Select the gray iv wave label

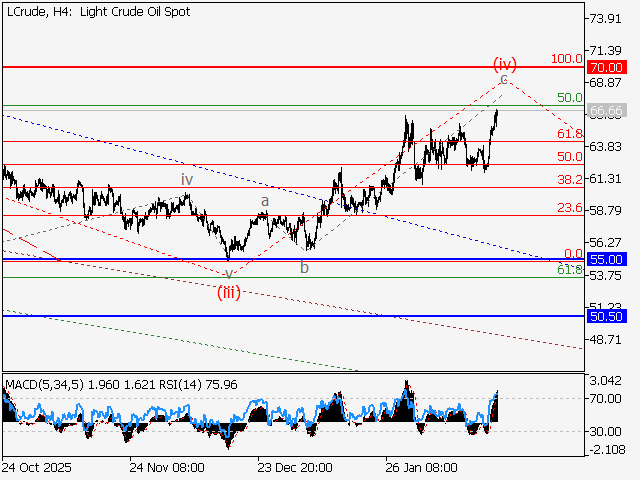(186, 178)
